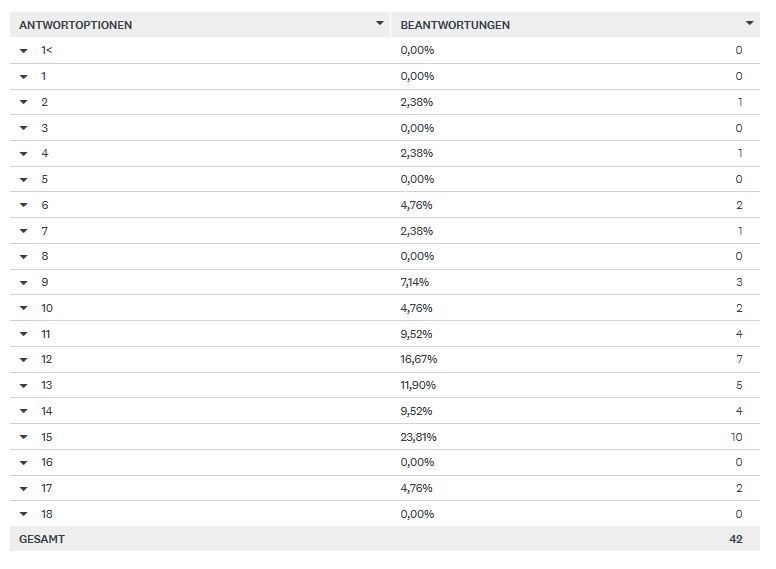Click the Antwortoptionen column header

coord(75,25)
